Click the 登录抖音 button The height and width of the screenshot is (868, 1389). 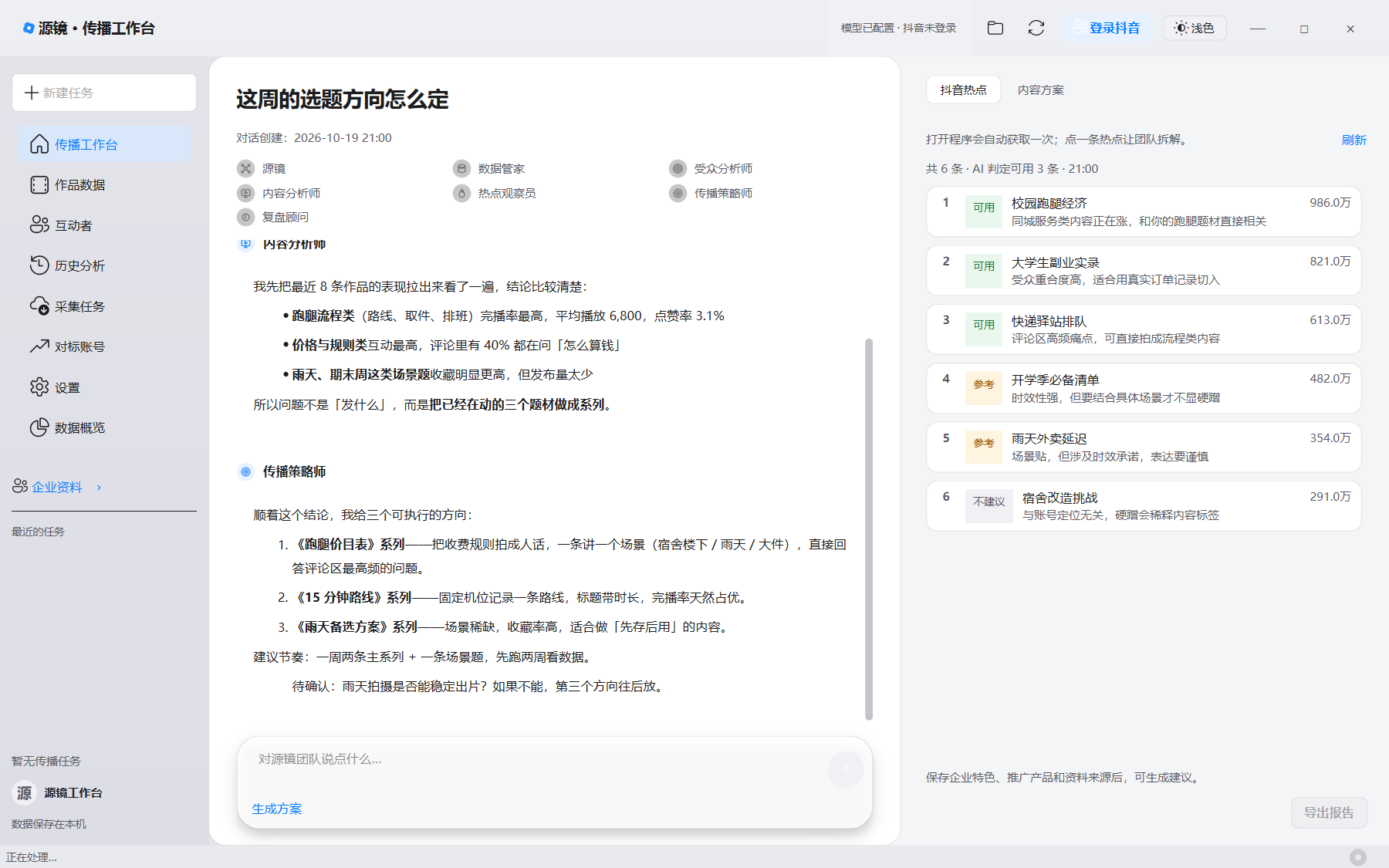pyautogui.click(x=1107, y=28)
